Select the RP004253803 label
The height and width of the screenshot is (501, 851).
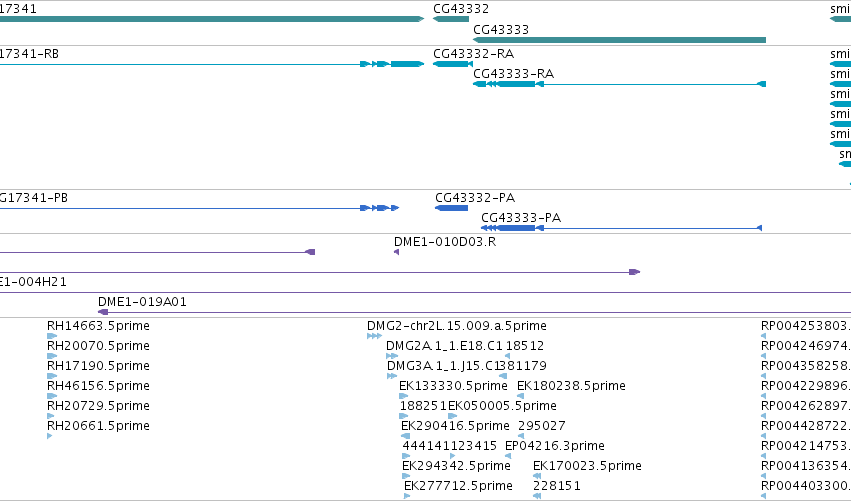(806, 326)
